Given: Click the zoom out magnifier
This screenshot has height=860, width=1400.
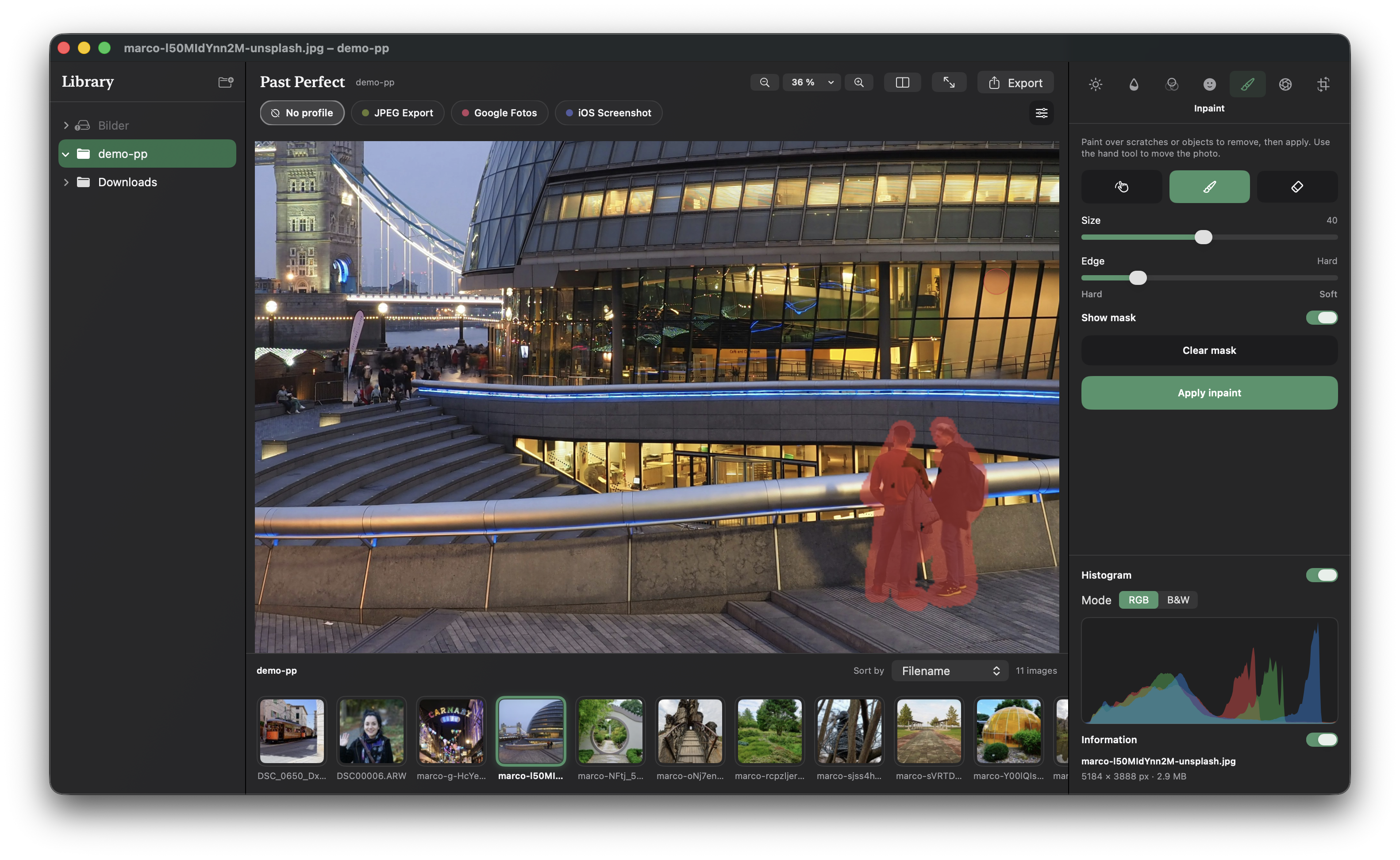Looking at the screenshot, I should 765,82.
